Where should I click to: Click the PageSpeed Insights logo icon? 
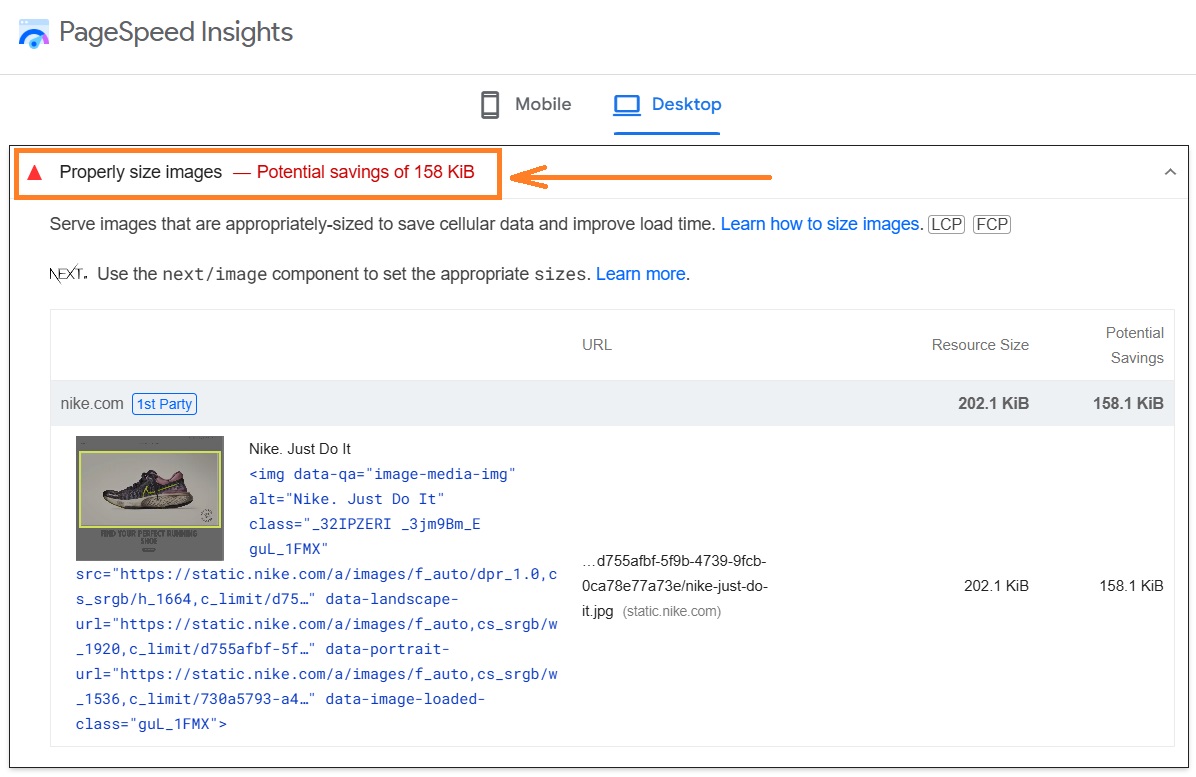32,31
